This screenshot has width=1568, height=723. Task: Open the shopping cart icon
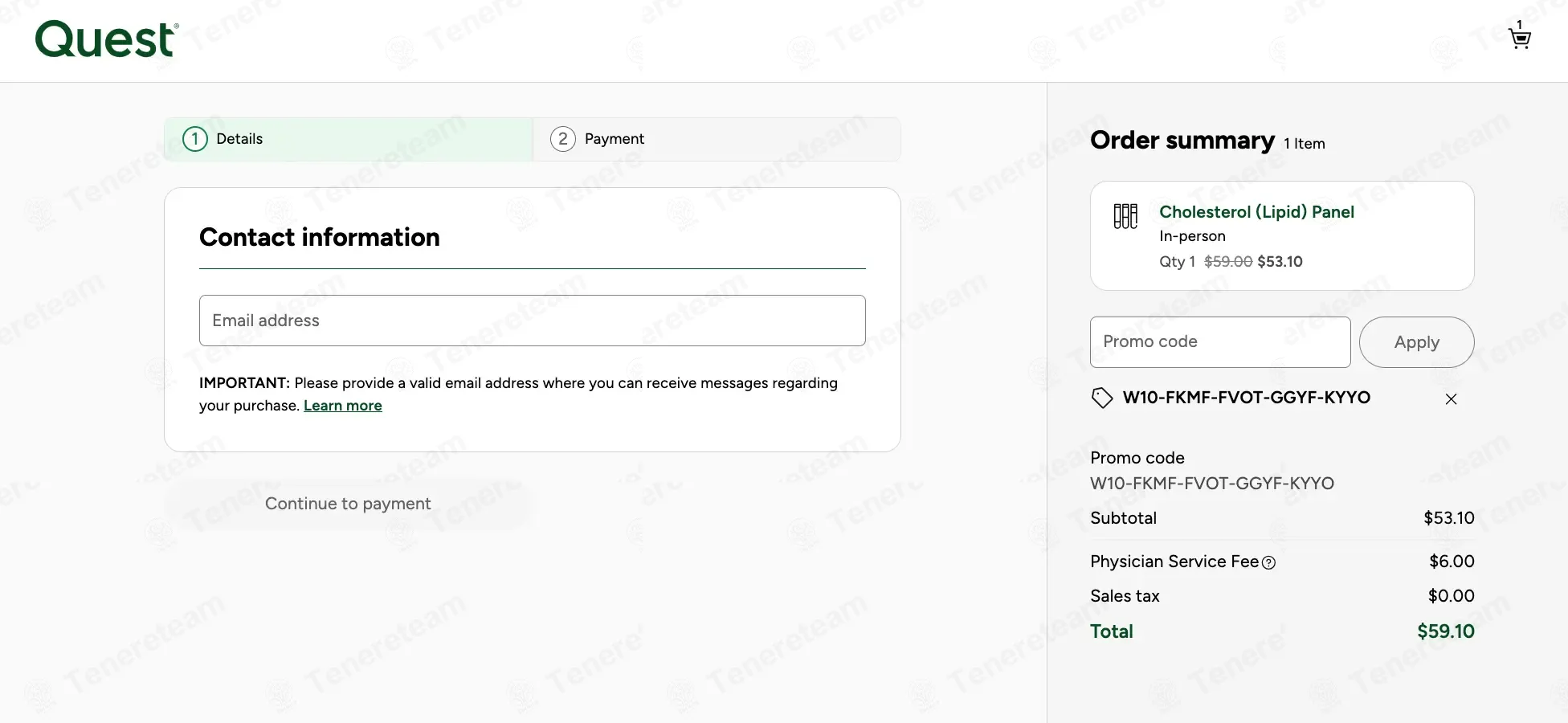pos(1520,38)
